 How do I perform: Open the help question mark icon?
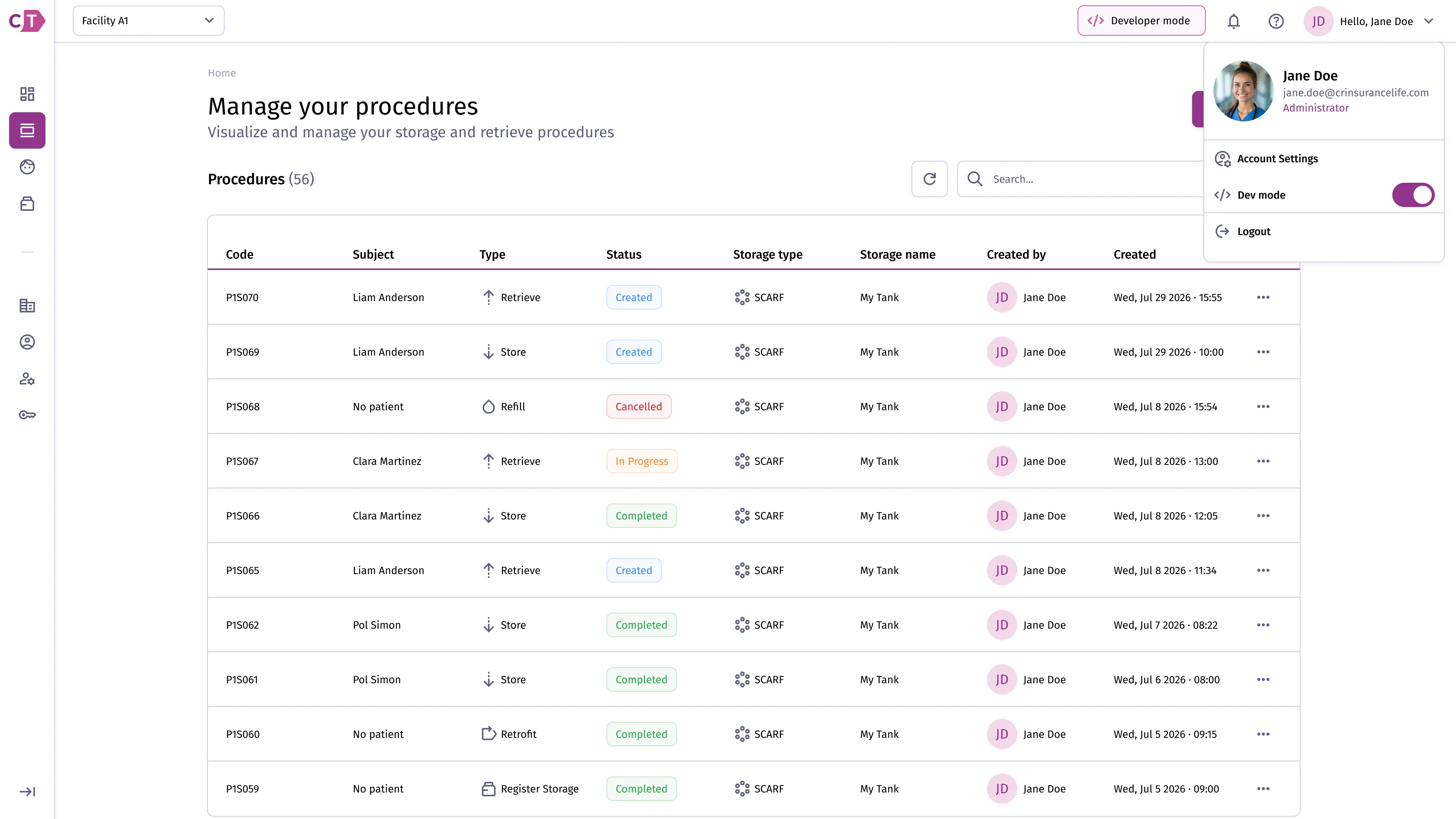pos(1276,21)
